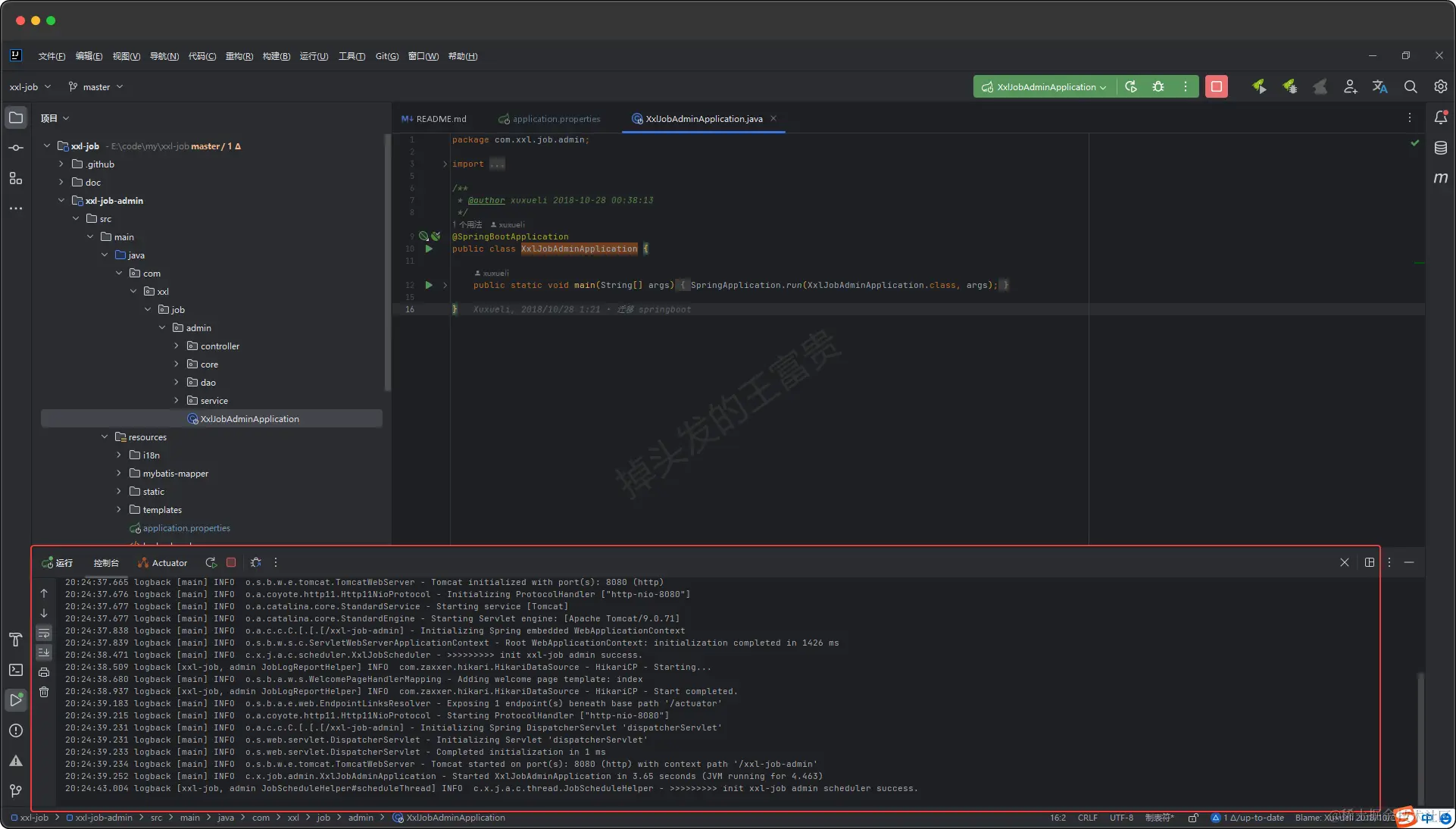Click the Actuator tab in run panel

pyautogui.click(x=162, y=562)
